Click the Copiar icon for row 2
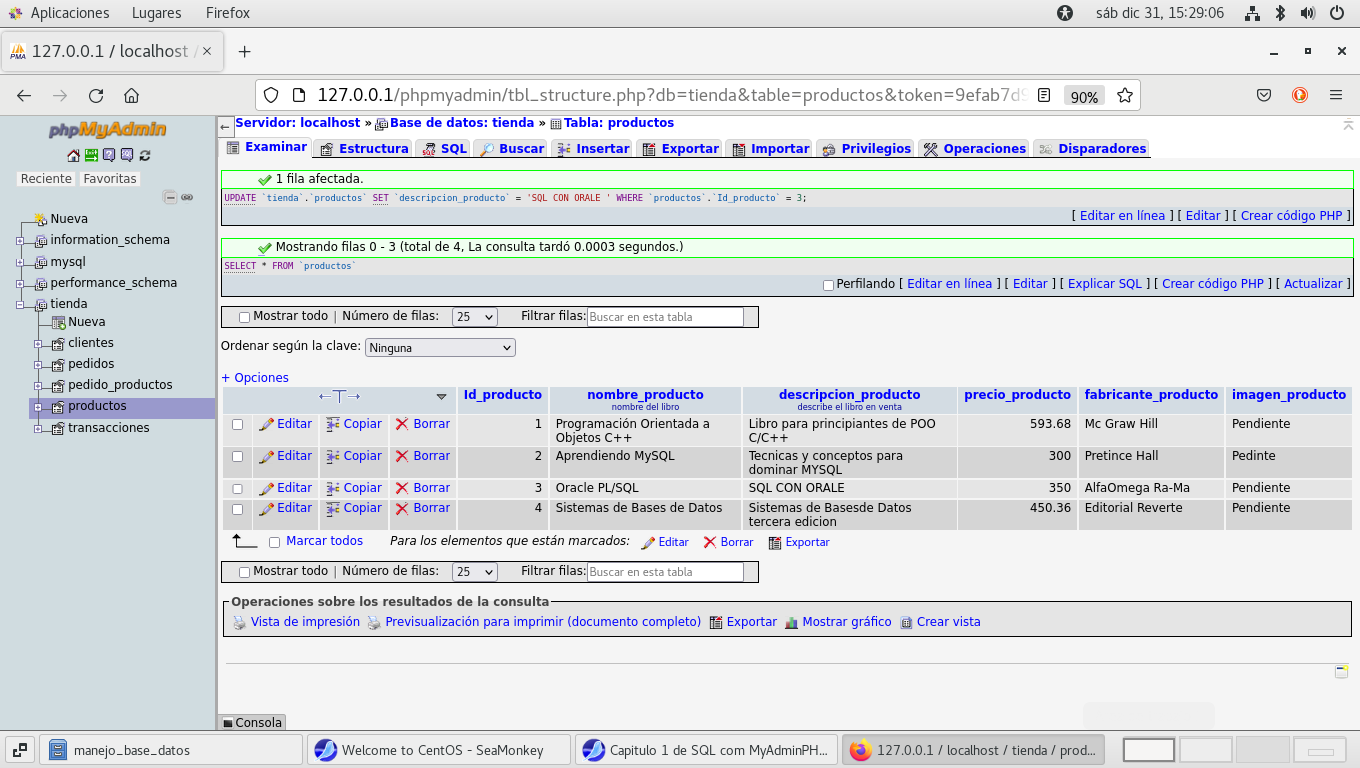Image resolution: width=1360 pixels, height=768 pixels. [x=333, y=456]
